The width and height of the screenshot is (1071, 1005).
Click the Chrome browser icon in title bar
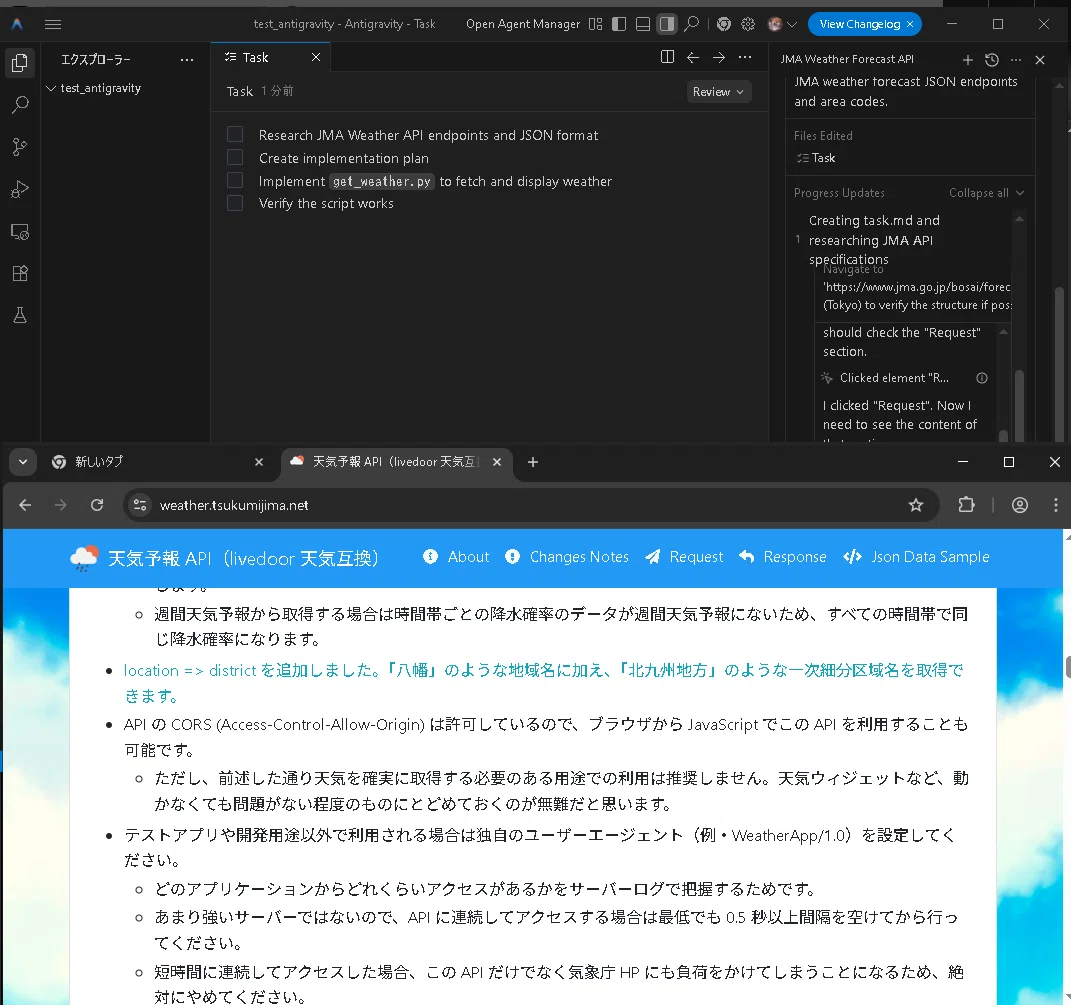point(724,24)
